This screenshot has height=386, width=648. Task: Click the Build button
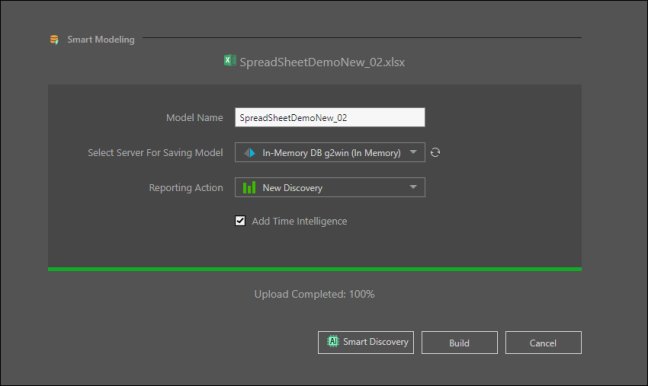coord(459,342)
